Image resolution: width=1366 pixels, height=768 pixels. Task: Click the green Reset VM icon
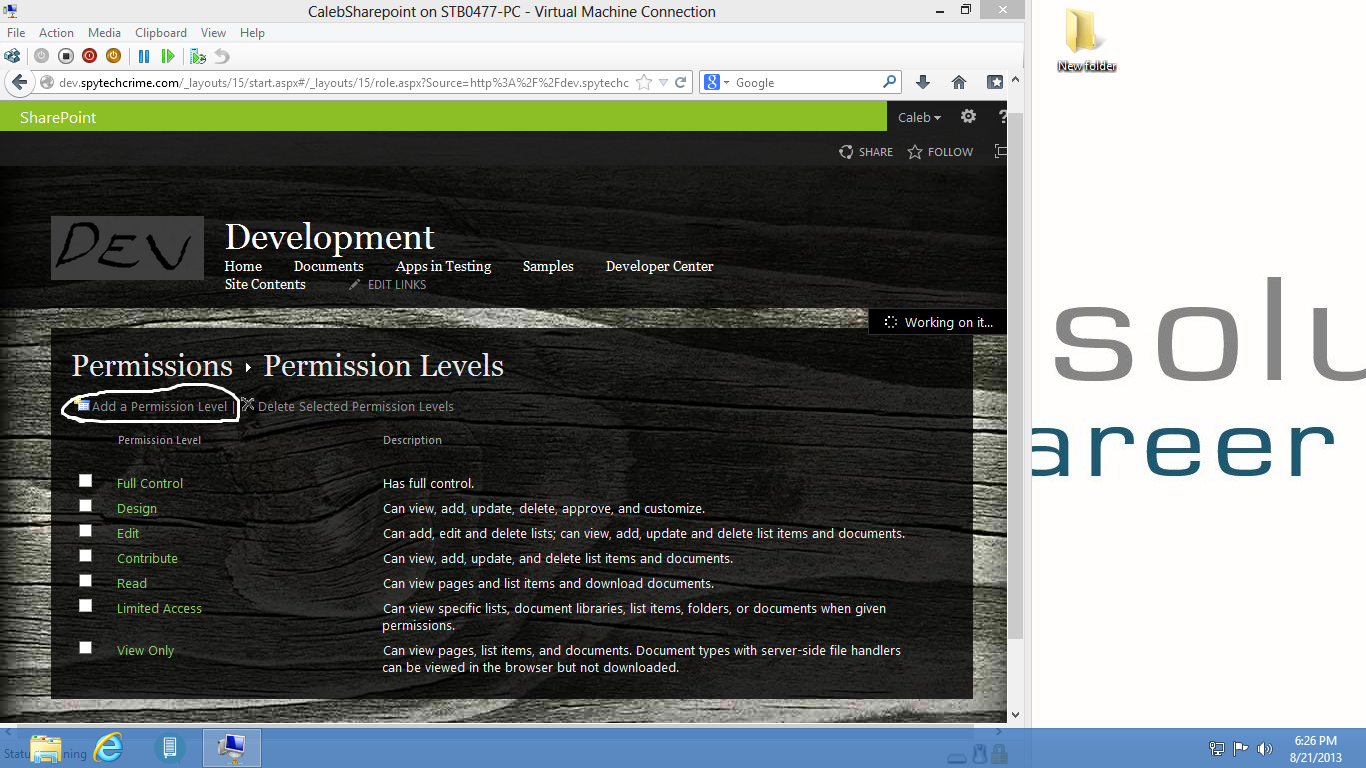pyautogui.click(x=168, y=56)
